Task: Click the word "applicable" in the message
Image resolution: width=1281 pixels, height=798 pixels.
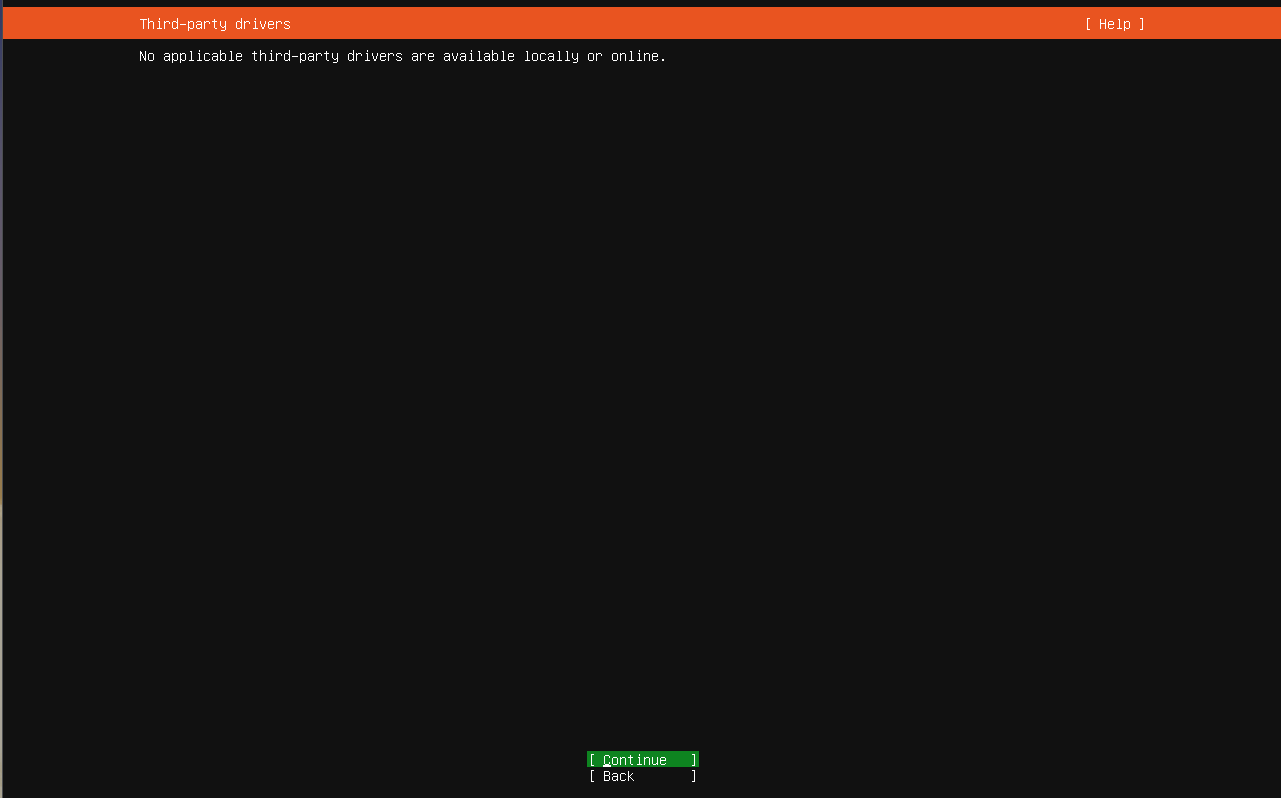Action: pyautogui.click(x=203, y=57)
